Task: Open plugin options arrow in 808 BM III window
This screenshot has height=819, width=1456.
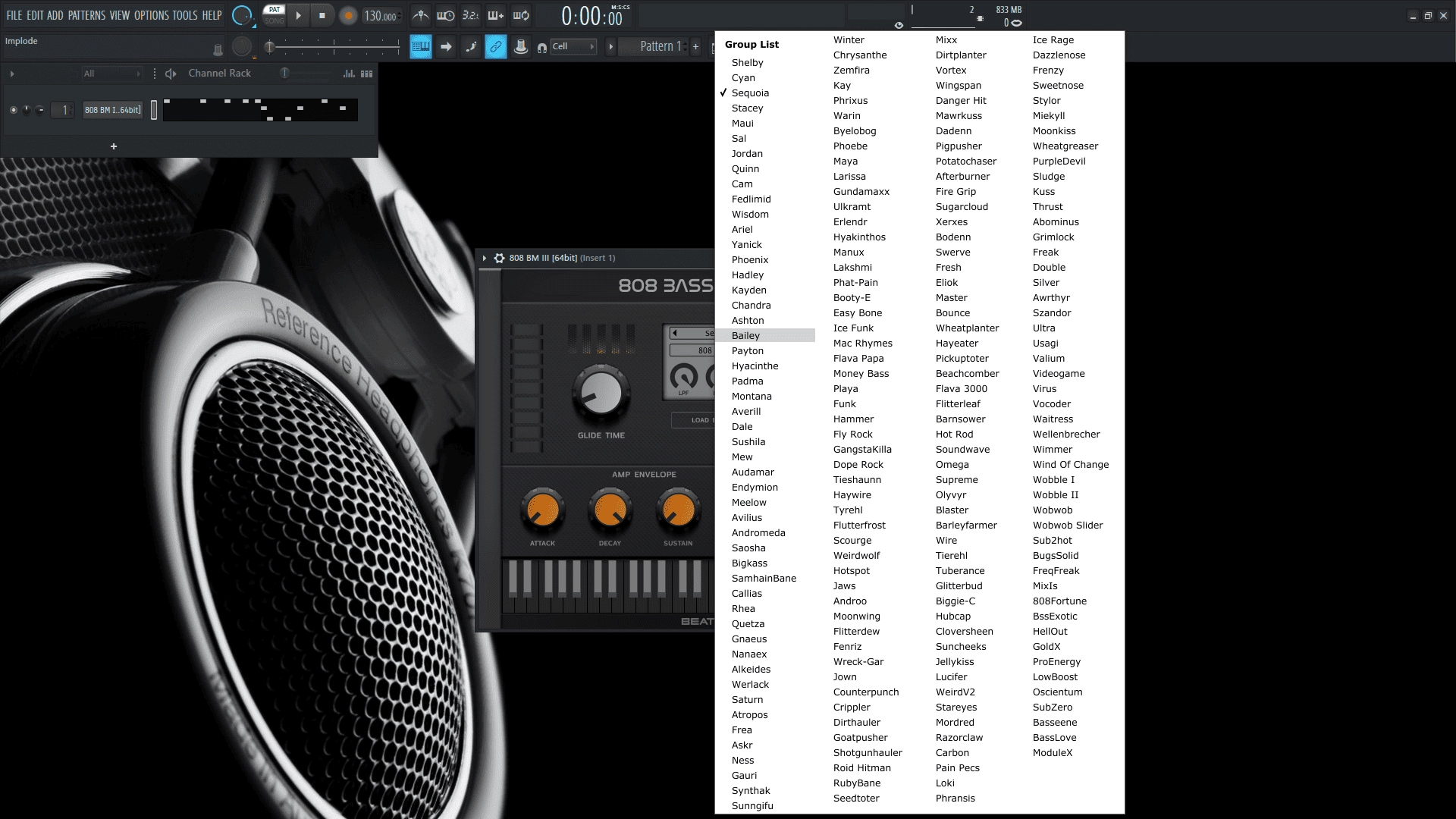Action: [485, 258]
